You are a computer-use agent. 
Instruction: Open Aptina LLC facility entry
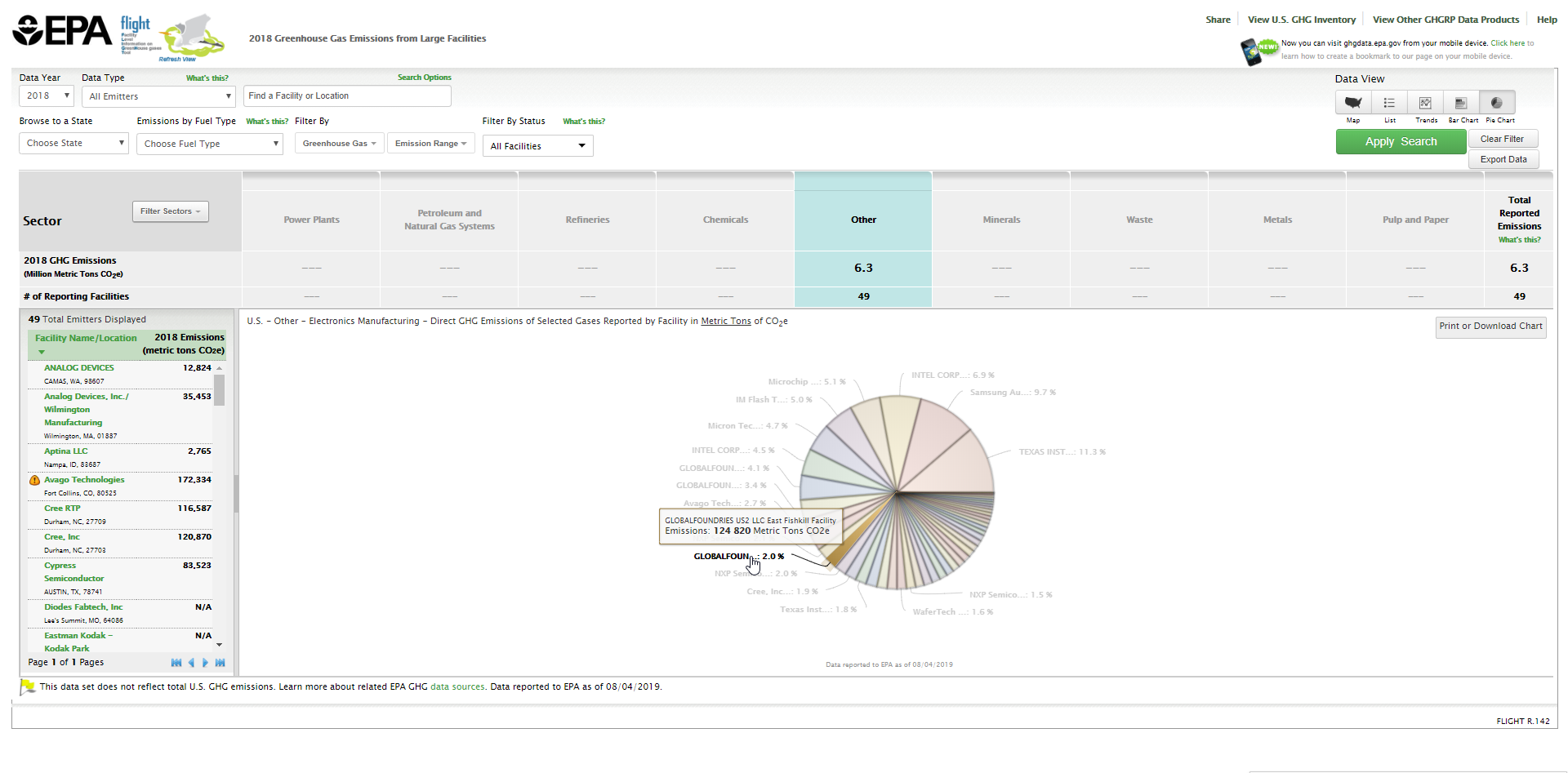[x=65, y=451]
